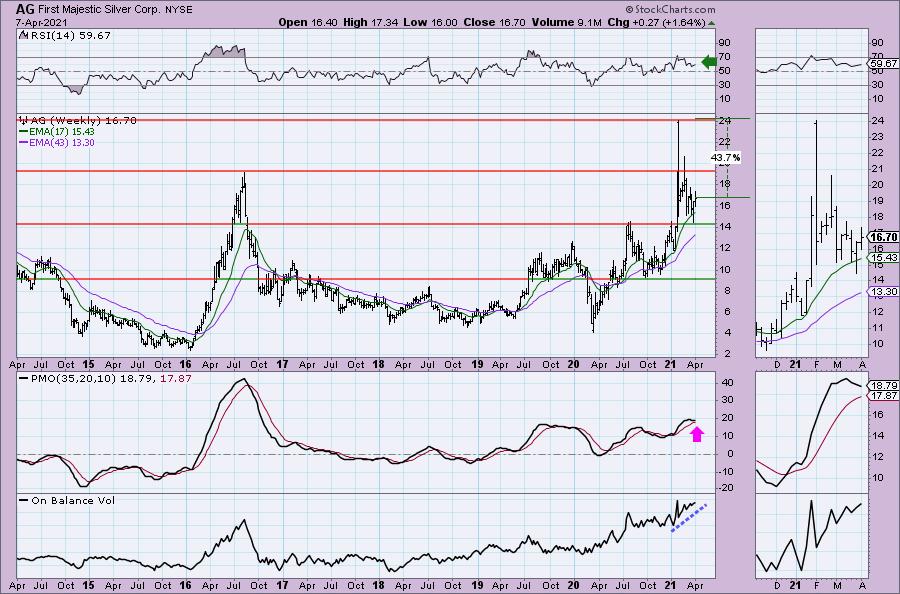Click the AG (Weekly) 16.70 legend label
Image resolution: width=900 pixels, height=594 pixels.
coord(79,121)
